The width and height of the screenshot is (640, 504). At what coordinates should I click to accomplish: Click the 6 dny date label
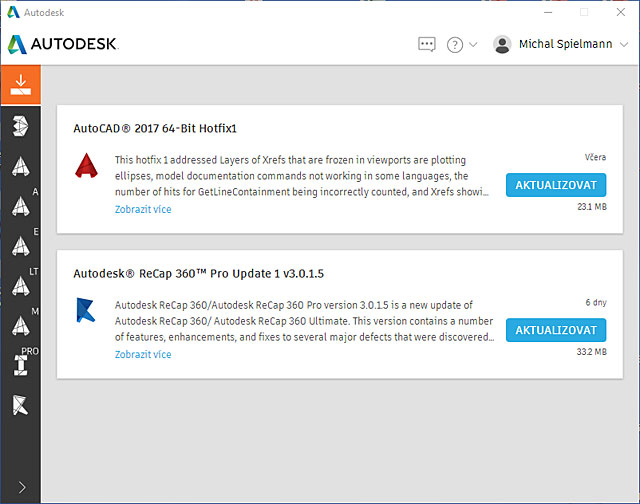click(596, 302)
